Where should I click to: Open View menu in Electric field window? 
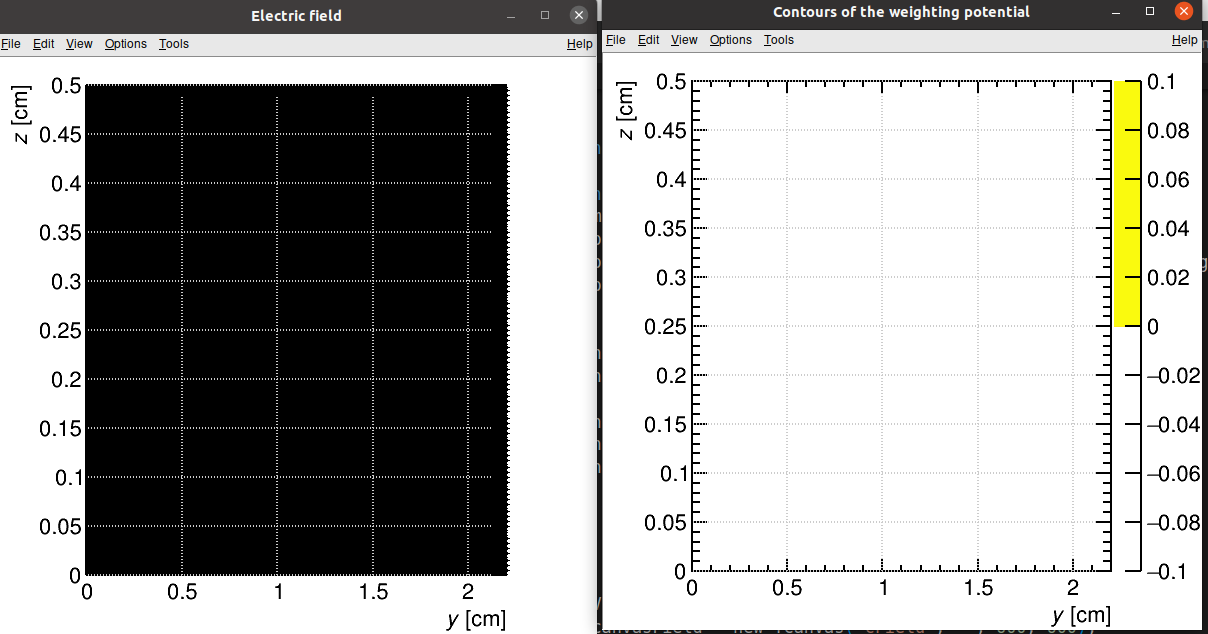(79, 44)
